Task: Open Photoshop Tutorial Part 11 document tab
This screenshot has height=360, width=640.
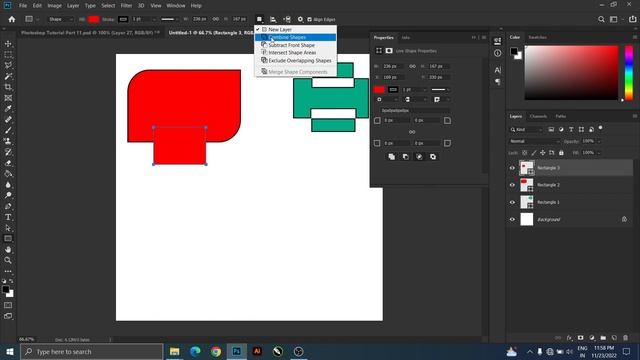Action: pos(90,33)
